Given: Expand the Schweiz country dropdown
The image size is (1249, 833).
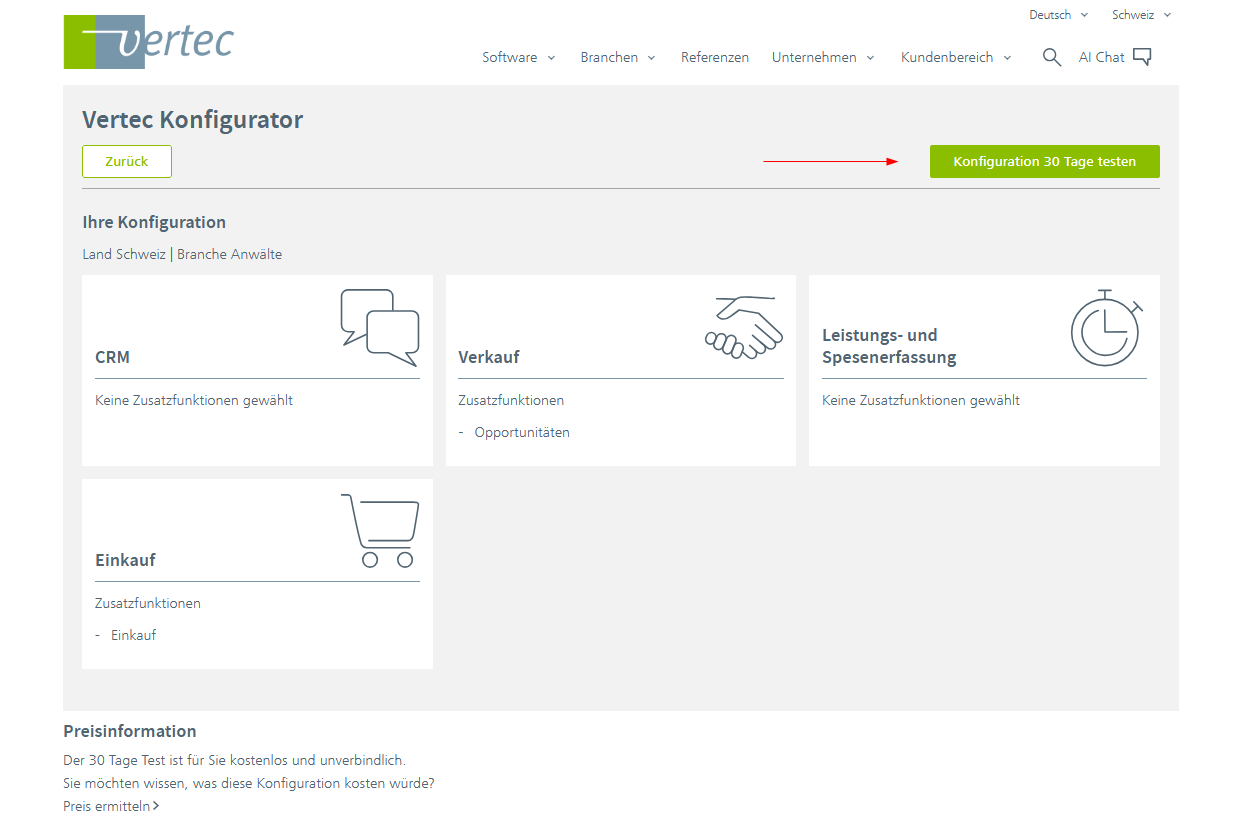Looking at the screenshot, I should point(1141,15).
